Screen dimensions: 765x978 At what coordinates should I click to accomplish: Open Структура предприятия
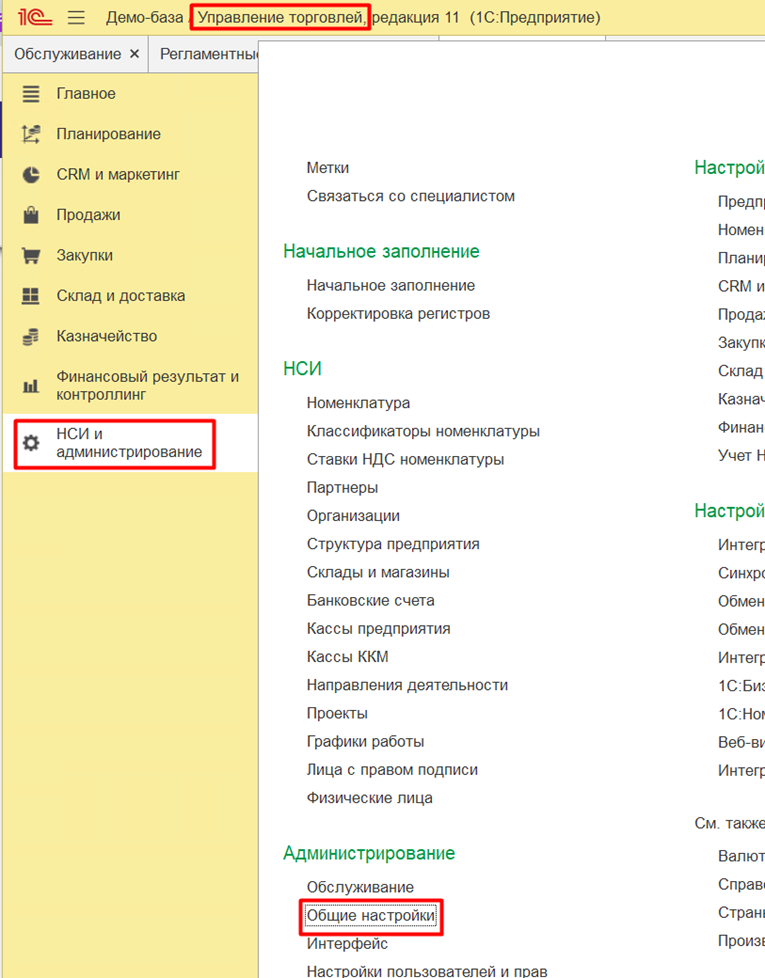tap(393, 544)
